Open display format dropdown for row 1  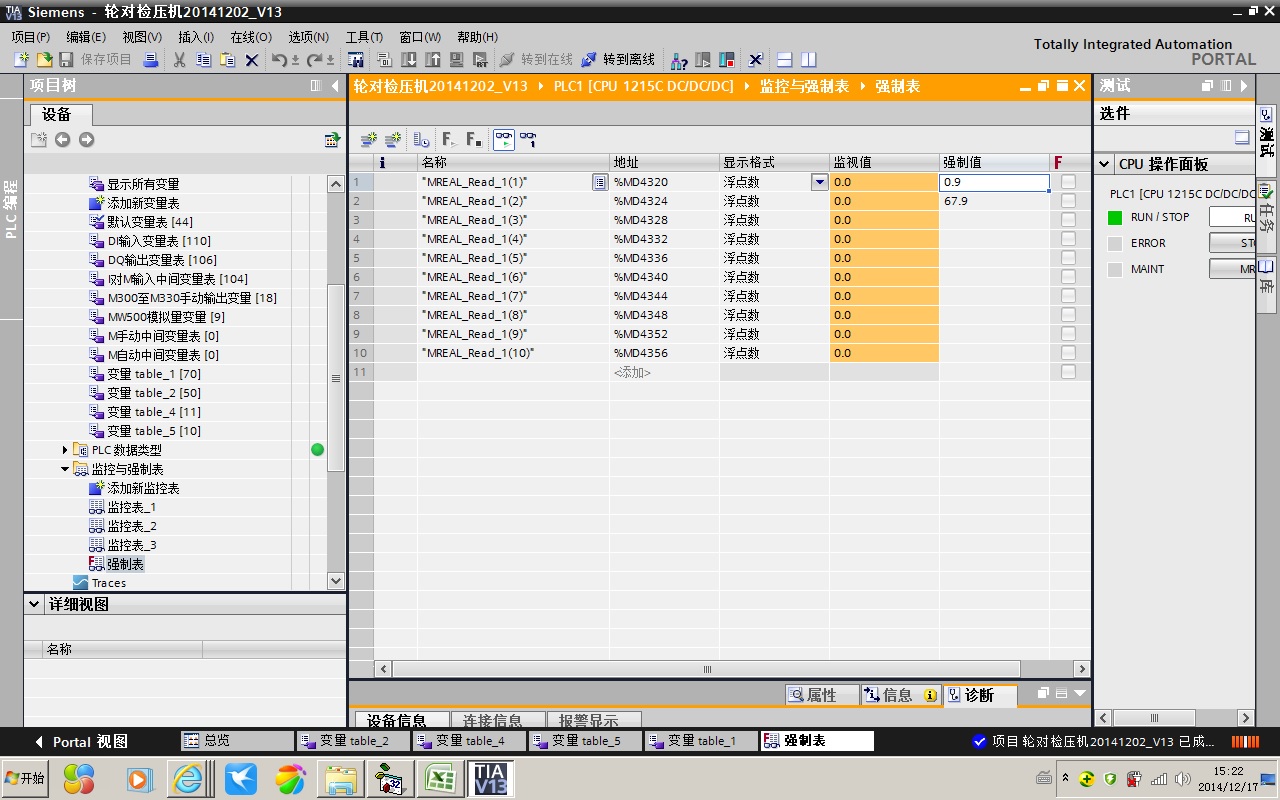[820, 182]
